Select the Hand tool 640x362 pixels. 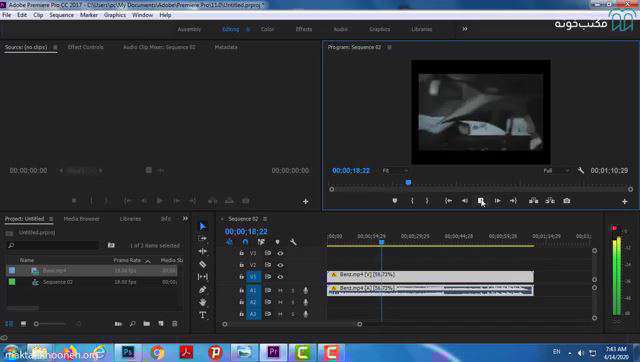click(202, 302)
